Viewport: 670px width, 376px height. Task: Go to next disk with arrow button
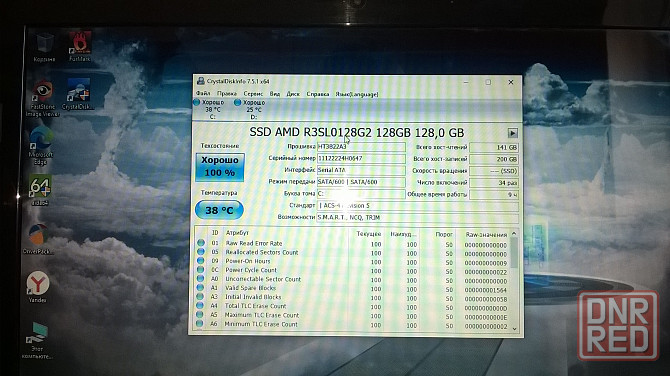(x=512, y=133)
